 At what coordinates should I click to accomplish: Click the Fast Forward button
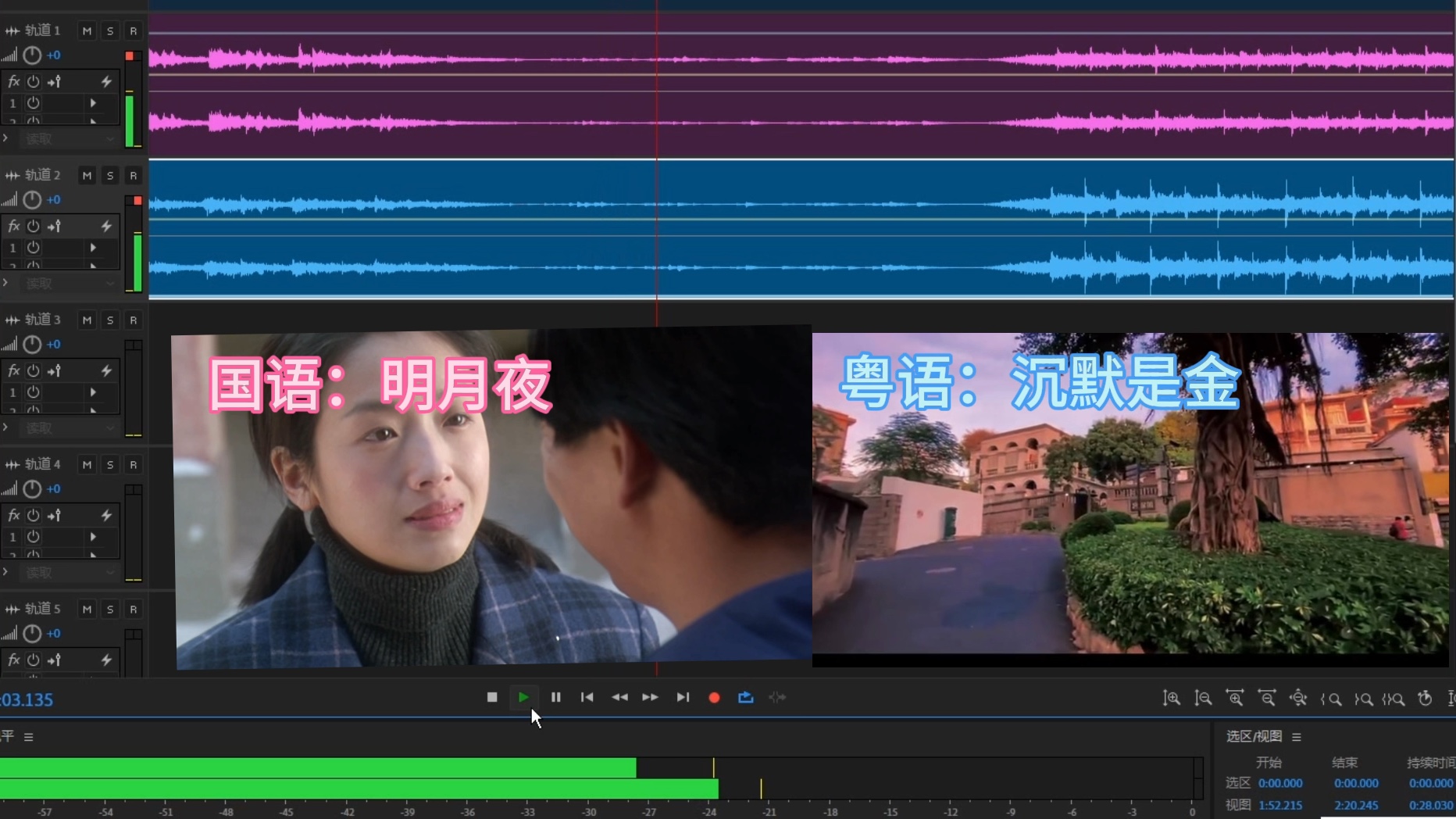coord(651,697)
